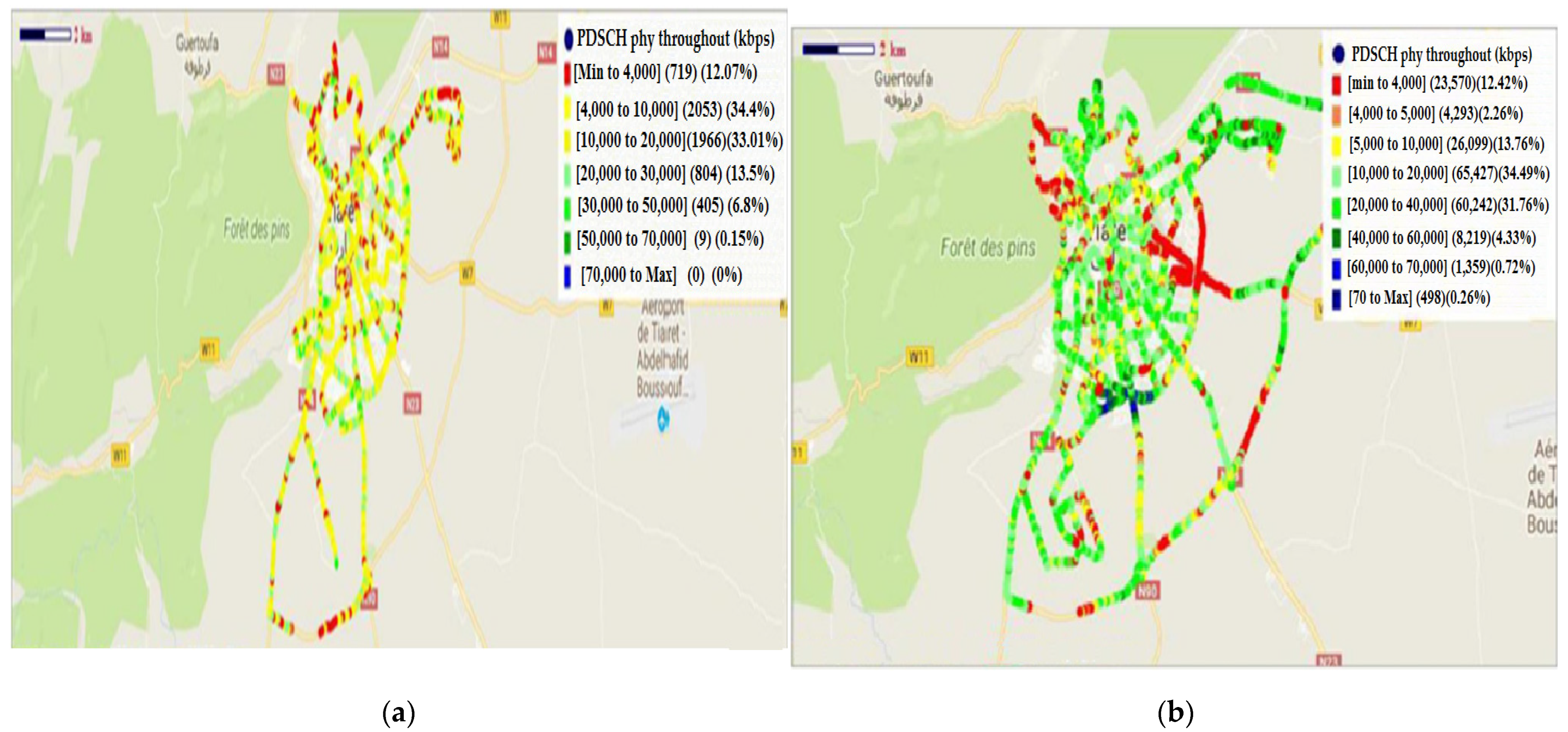Select orange swatch for [4,000 to 5,000]

(1336, 114)
